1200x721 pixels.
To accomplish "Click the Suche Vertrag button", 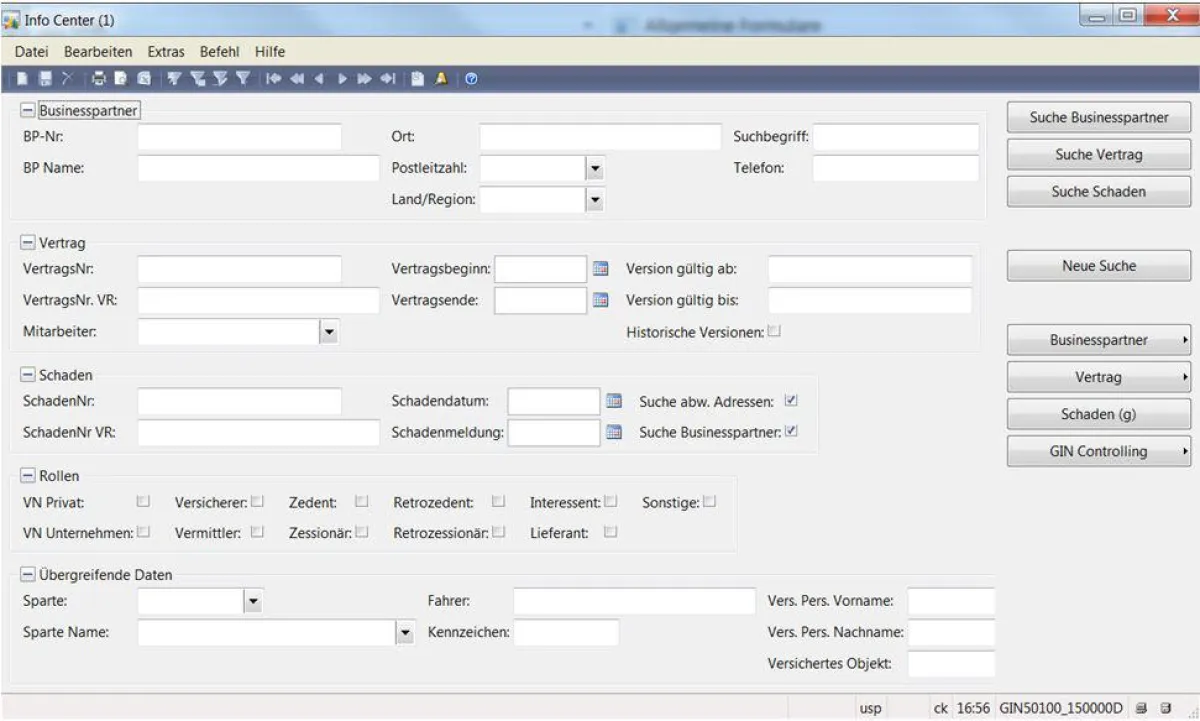I will pos(1099,154).
